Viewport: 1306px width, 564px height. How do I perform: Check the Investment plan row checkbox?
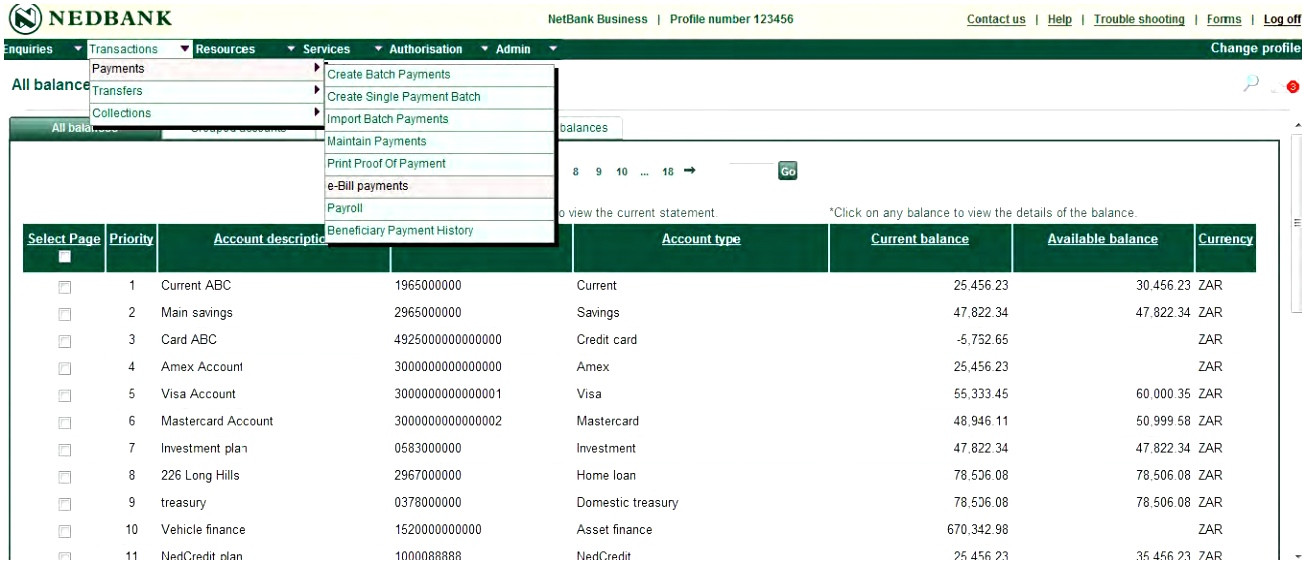pos(65,449)
